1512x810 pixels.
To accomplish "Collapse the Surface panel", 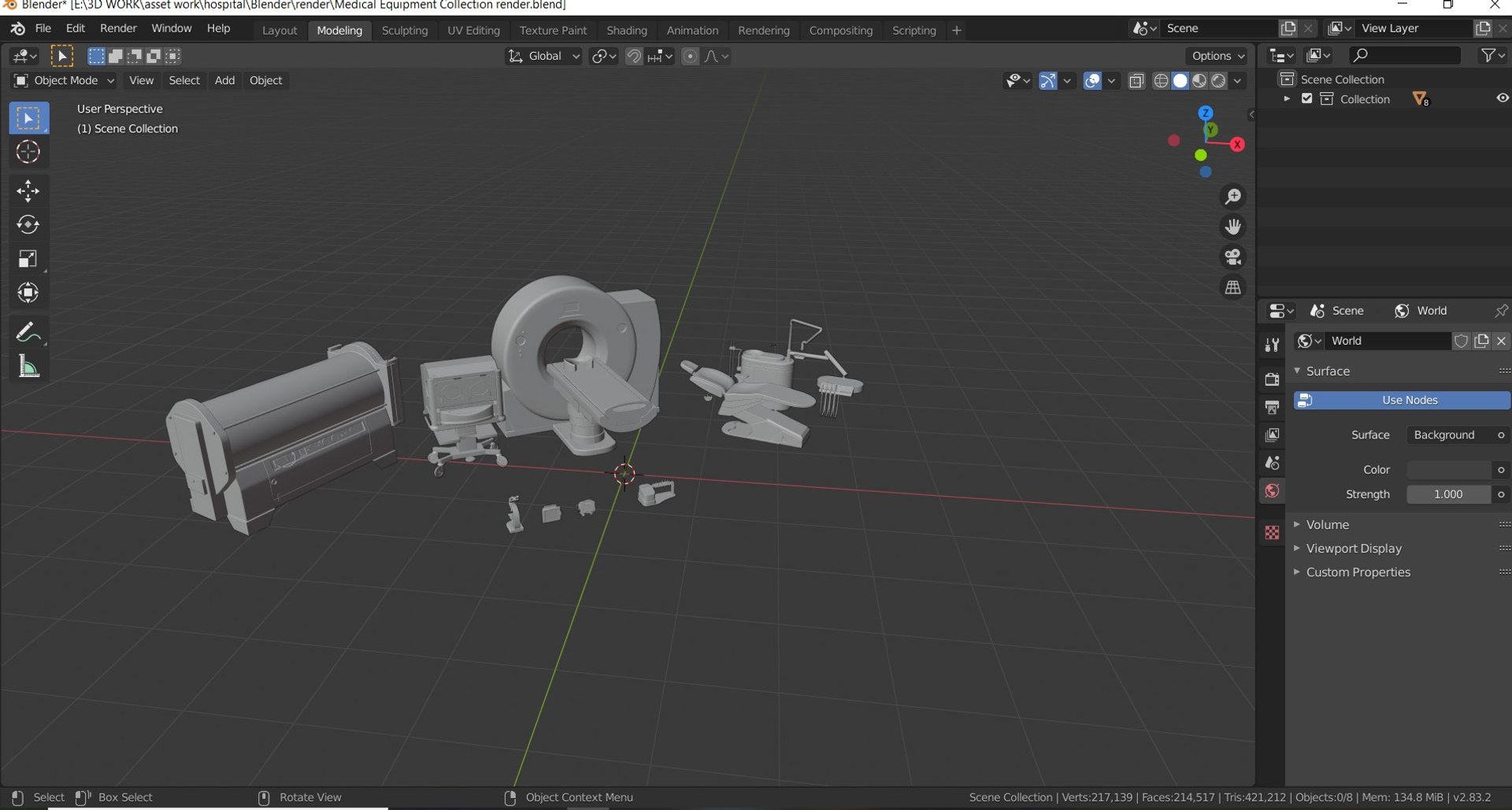I will (x=1328, y=372).
